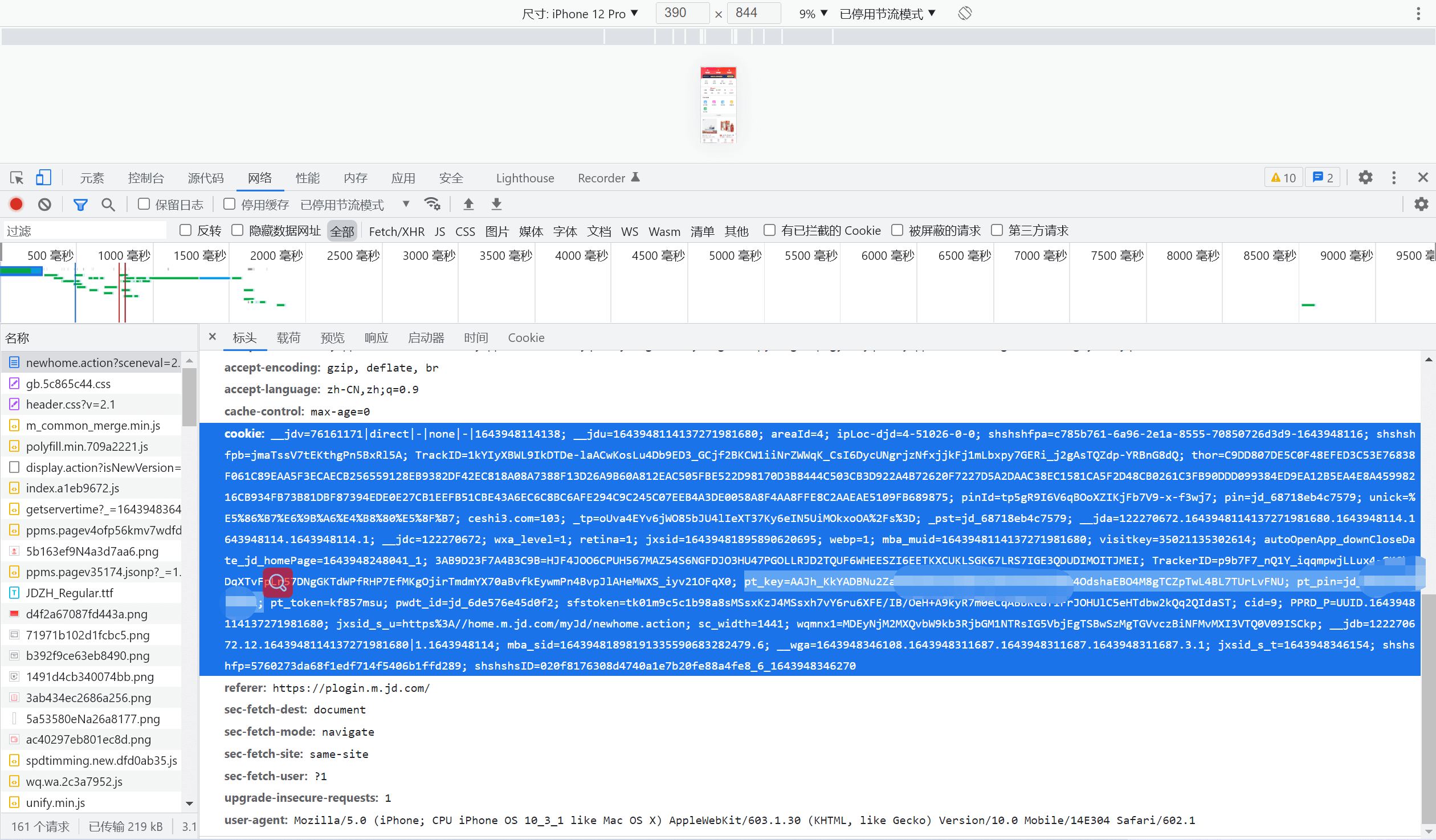
Task: Click the headers pane scrollbar up arrow
Action: point(1429,359)
